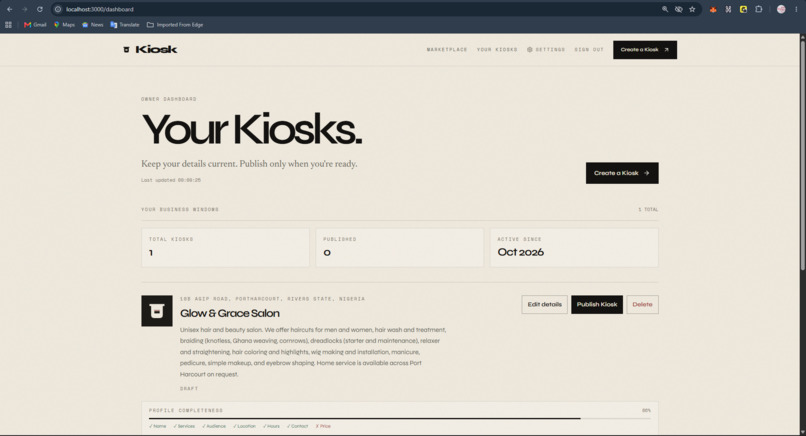
Task: Click the Published stat card
Action: point(399,248)
